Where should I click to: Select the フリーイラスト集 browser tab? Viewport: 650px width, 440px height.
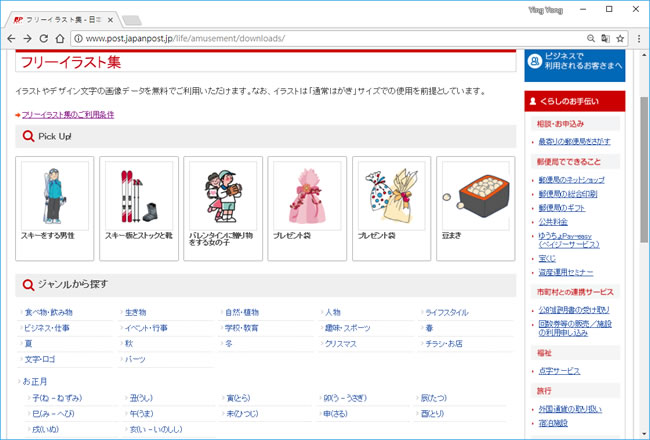60,18
